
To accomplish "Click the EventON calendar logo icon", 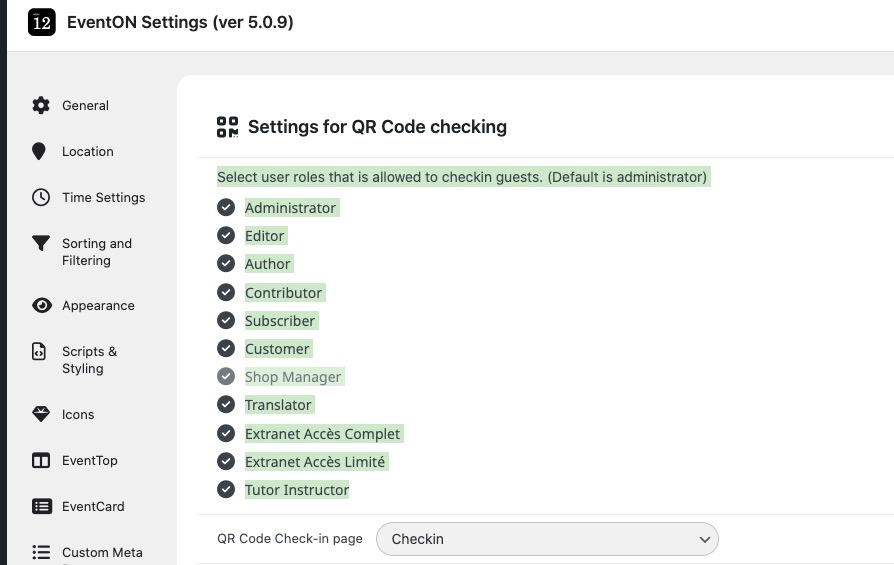I will pos(42,22).
